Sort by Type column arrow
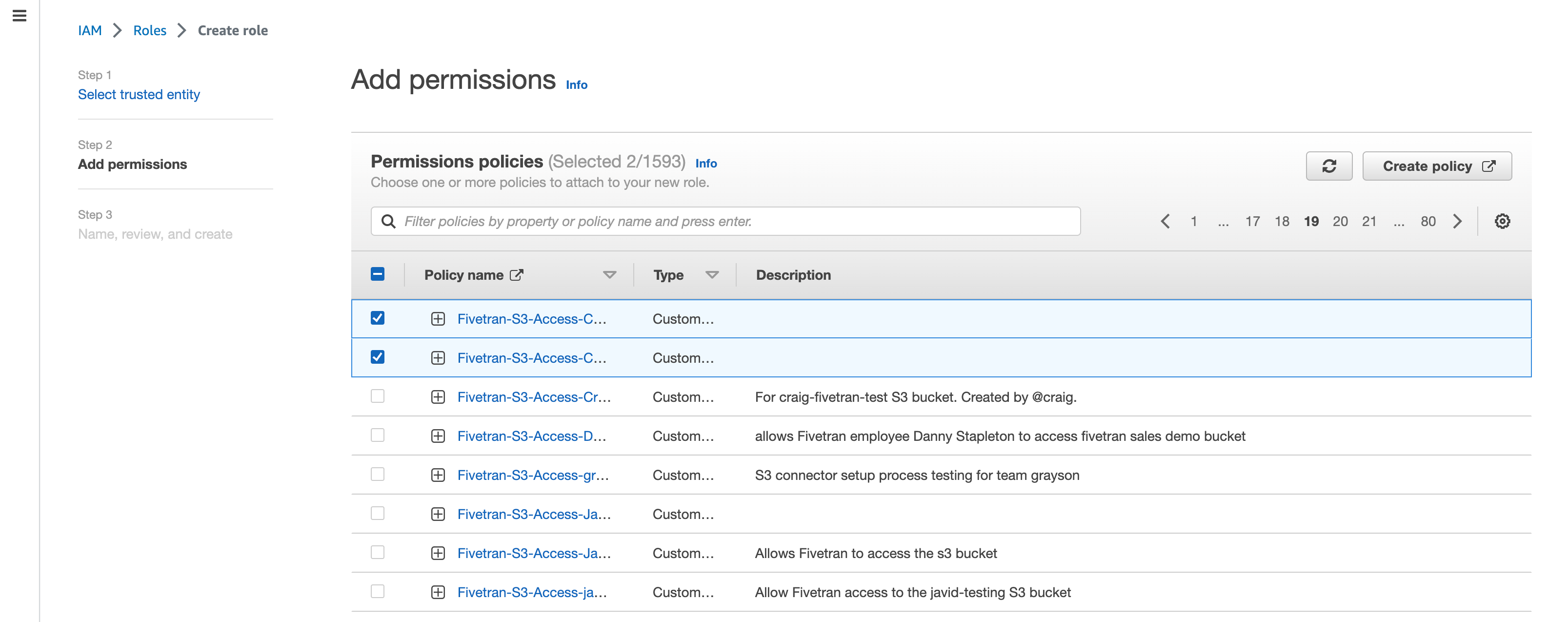Screen dimensions: 1568x622 click(712, 275)
